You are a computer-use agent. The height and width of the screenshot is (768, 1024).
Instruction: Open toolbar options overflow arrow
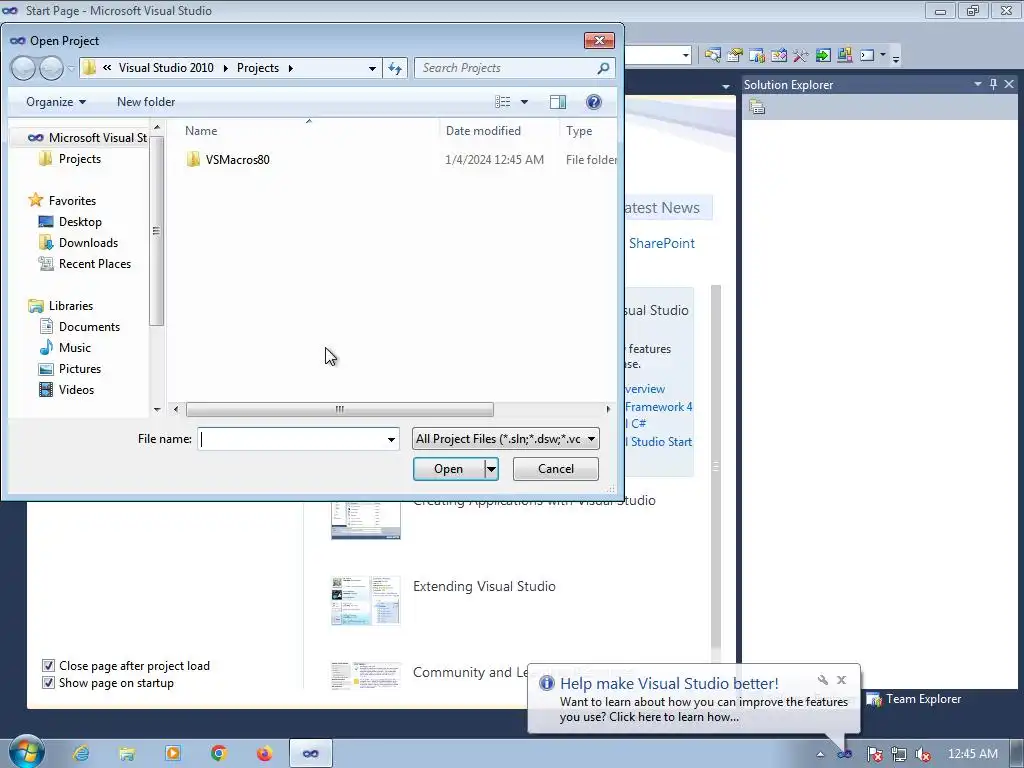pos(896,57)
